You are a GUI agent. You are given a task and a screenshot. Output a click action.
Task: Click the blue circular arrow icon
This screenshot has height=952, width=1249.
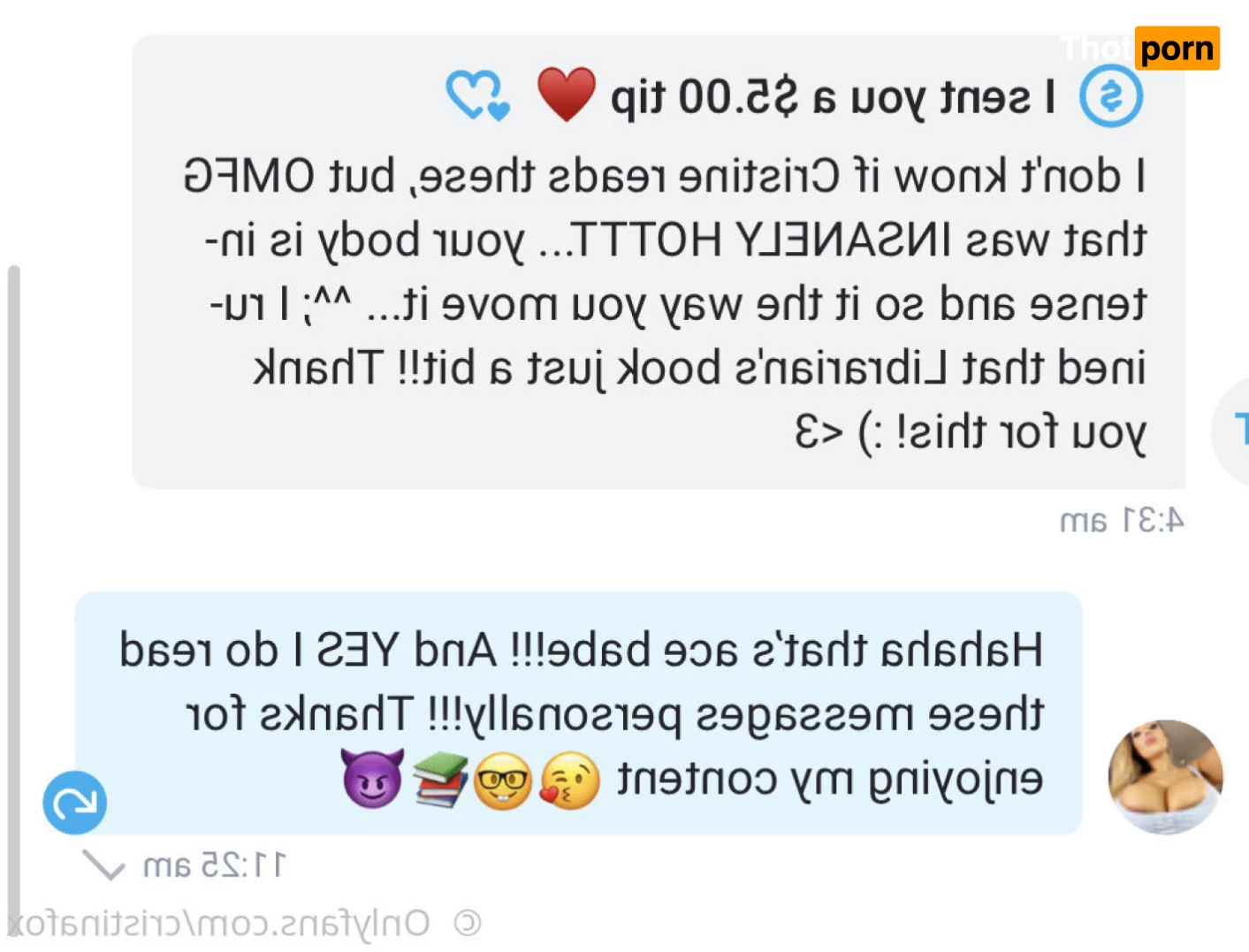click(75, 803)
